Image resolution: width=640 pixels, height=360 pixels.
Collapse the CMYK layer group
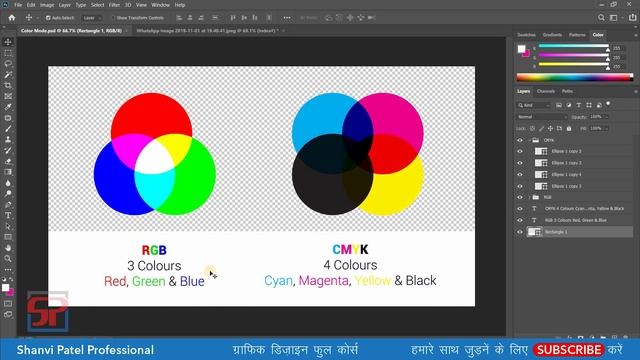[529, 140]
